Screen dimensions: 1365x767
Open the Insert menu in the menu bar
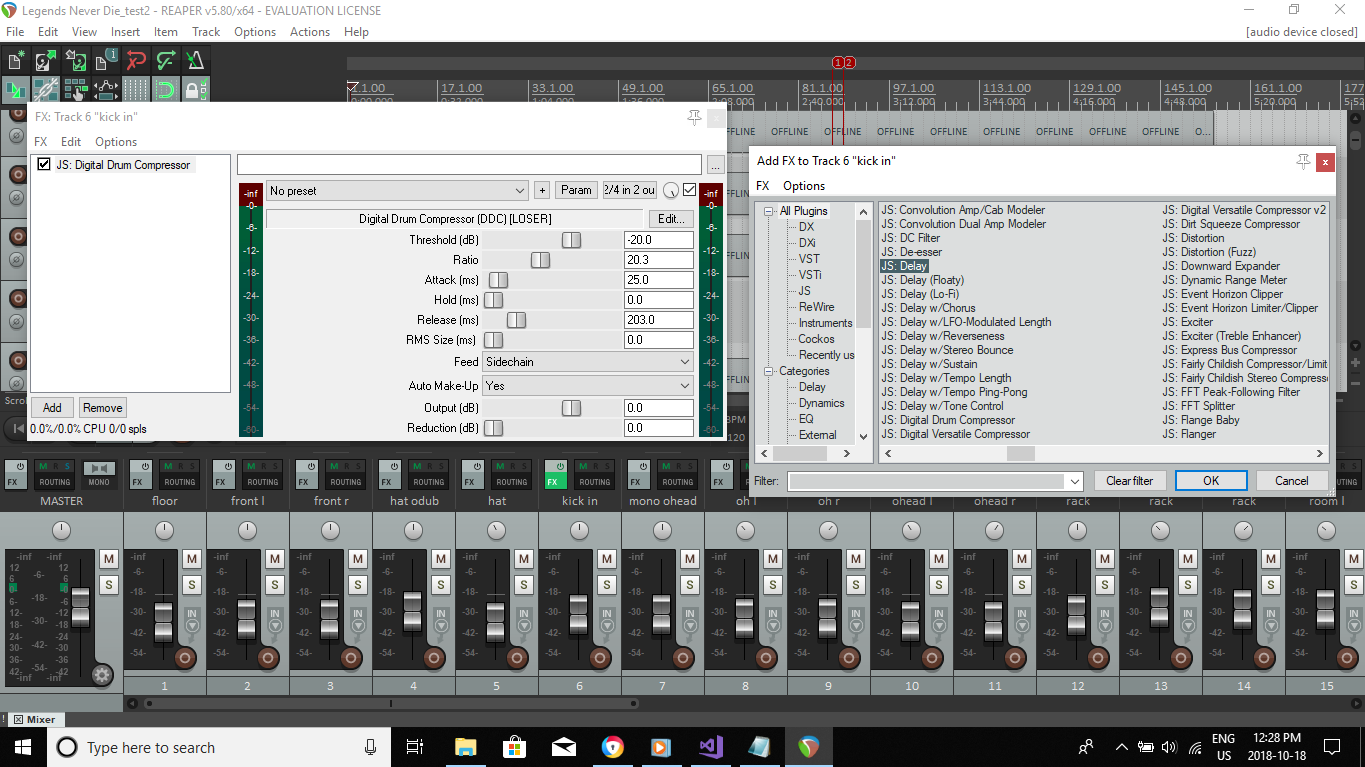[126, 32]
